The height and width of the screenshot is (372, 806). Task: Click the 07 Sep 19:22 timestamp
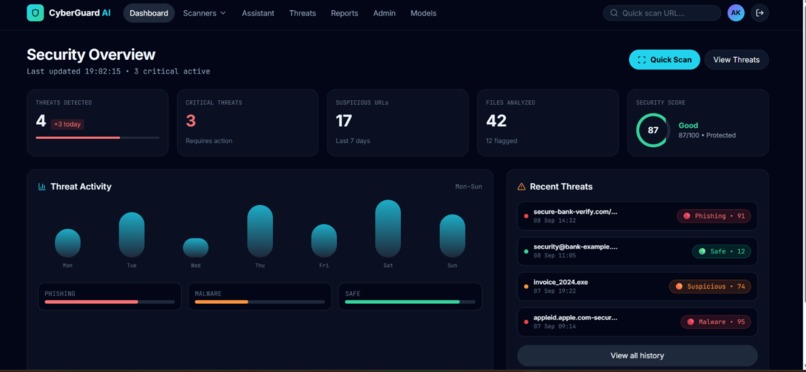click(555, 291)
